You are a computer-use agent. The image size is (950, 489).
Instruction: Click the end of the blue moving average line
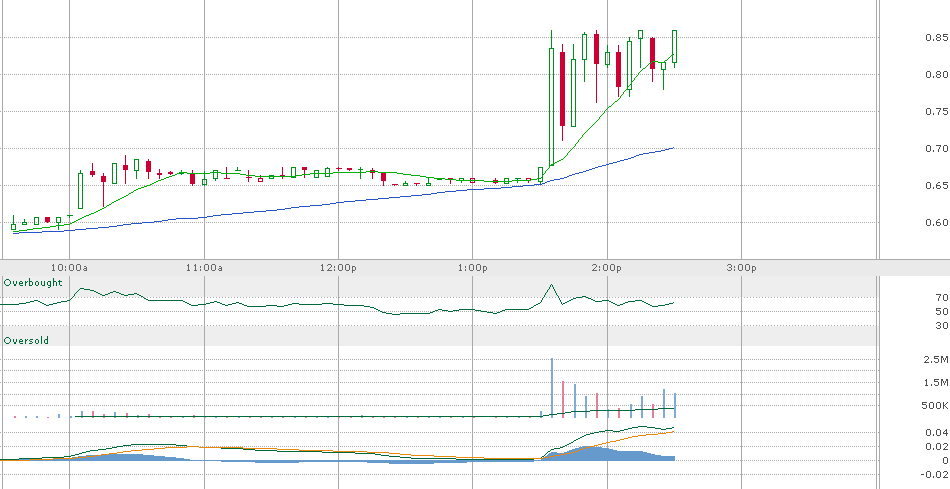(673, 148)
